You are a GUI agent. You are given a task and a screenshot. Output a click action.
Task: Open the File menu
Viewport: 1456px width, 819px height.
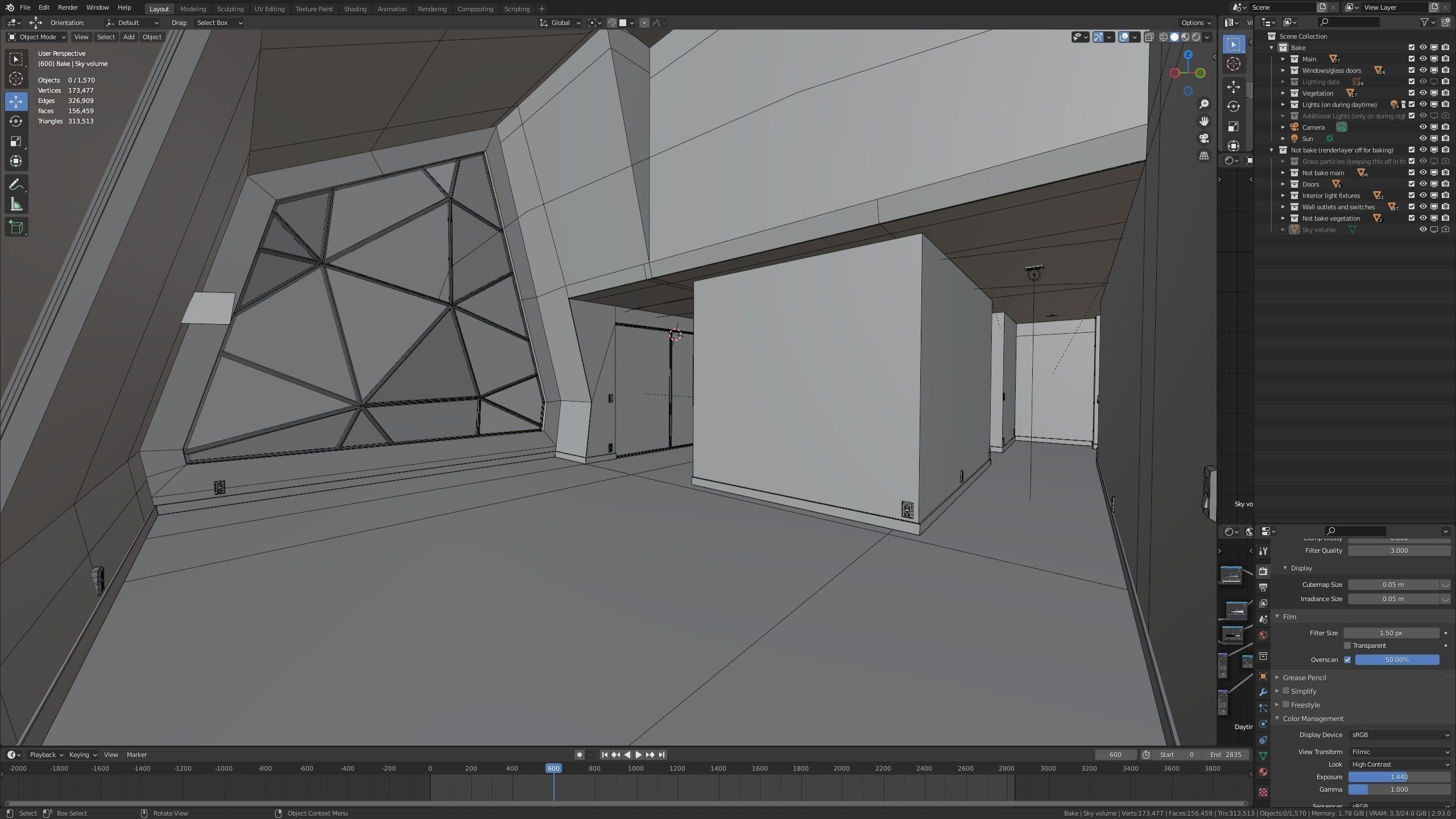pos(25,7)
